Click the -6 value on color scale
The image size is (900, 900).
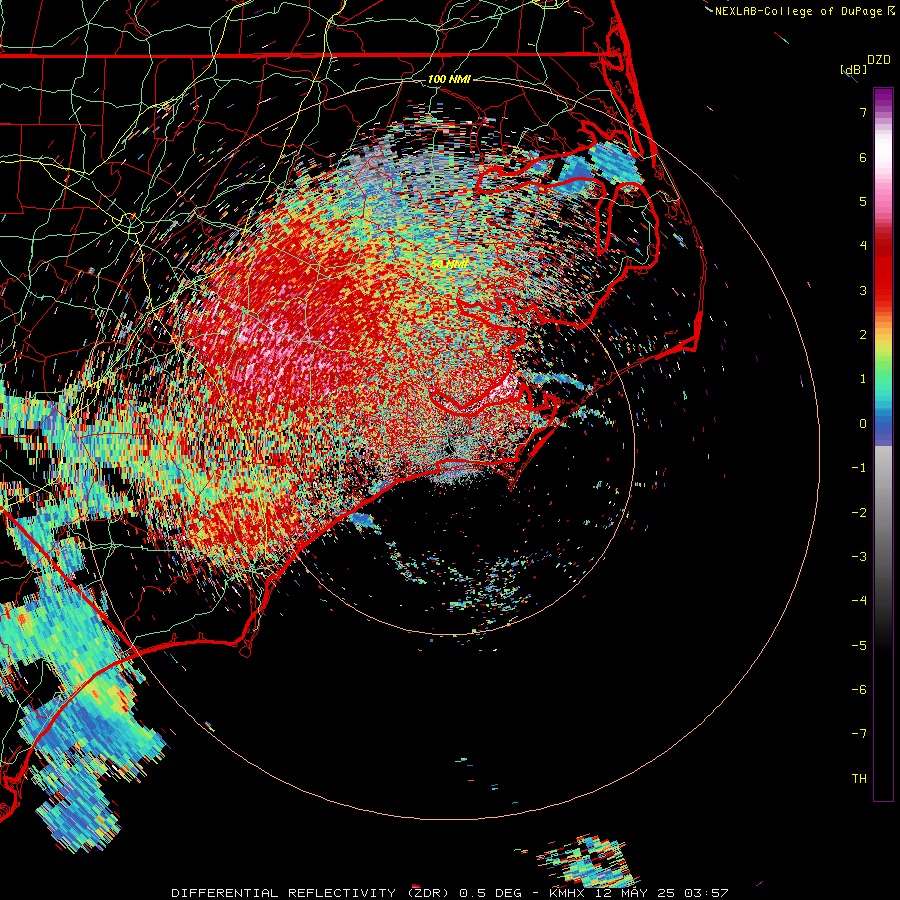[x=859, y=690]
